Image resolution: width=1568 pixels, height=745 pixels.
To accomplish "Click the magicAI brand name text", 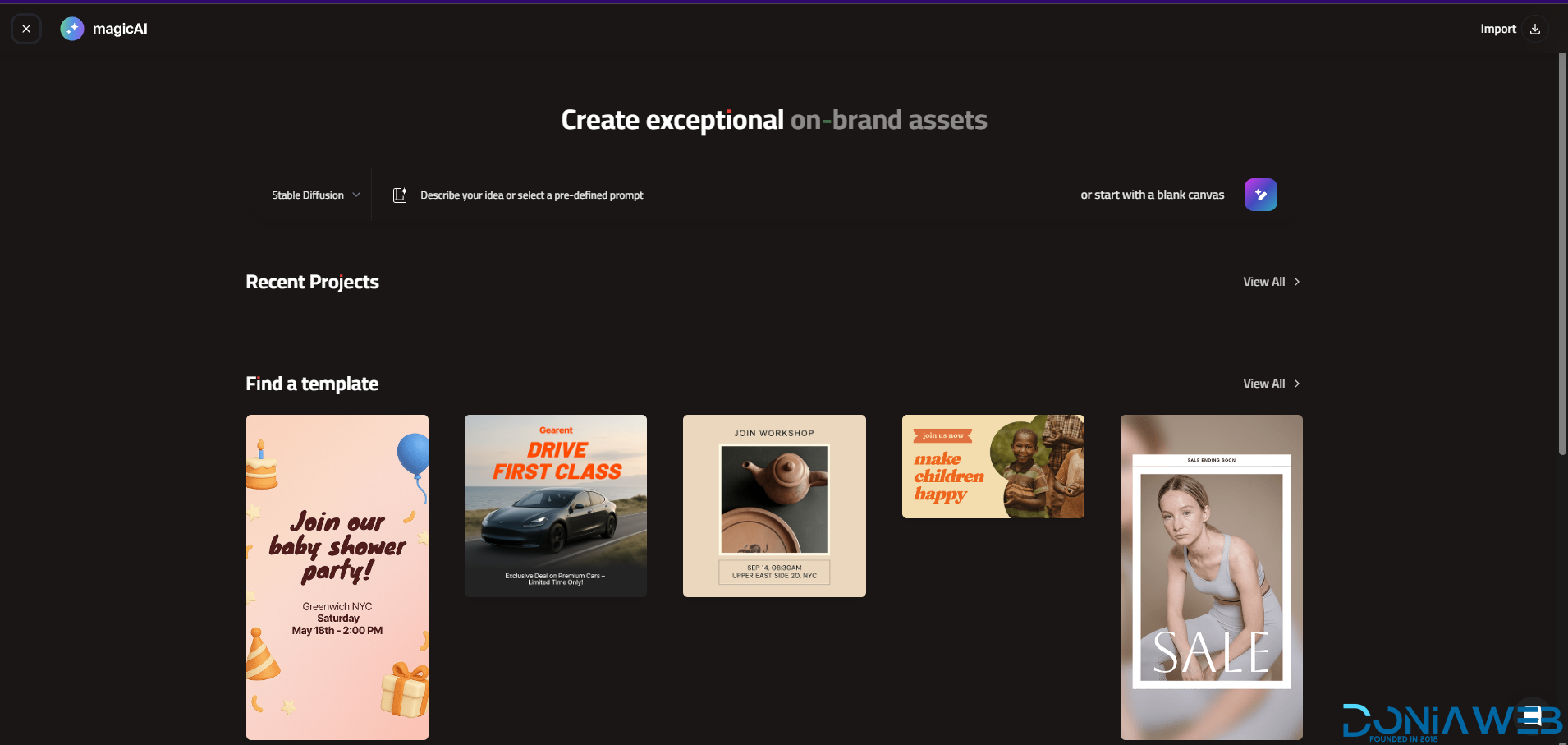I will click(120, 29).
